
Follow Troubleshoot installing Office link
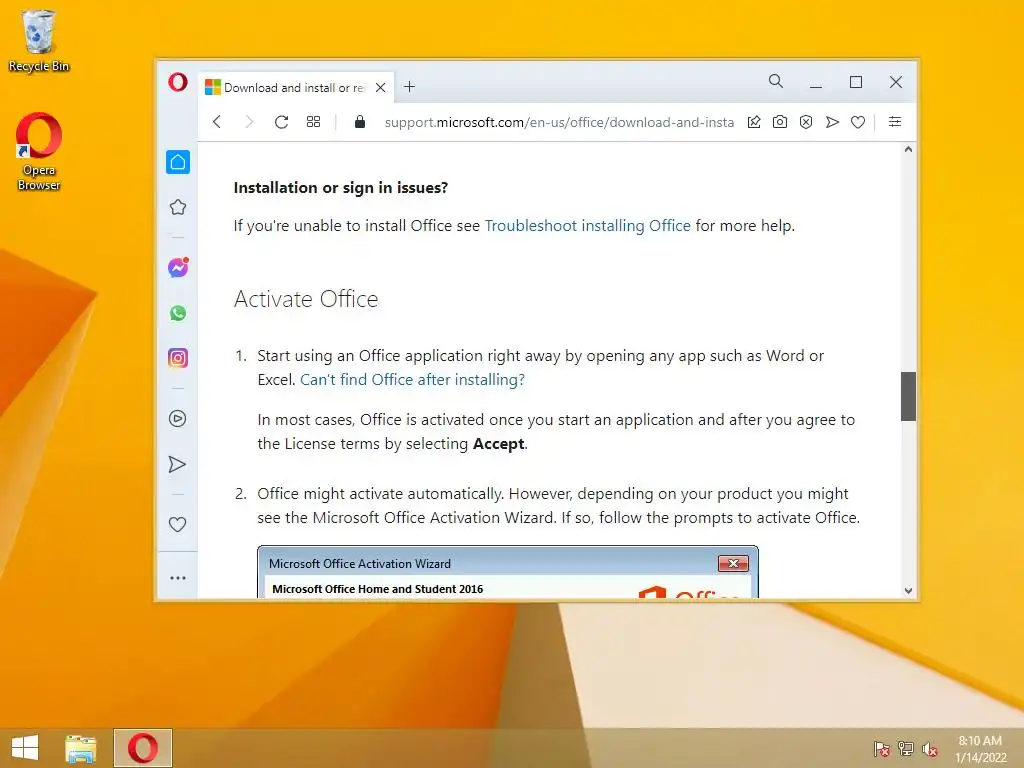[x=587, y=225]
